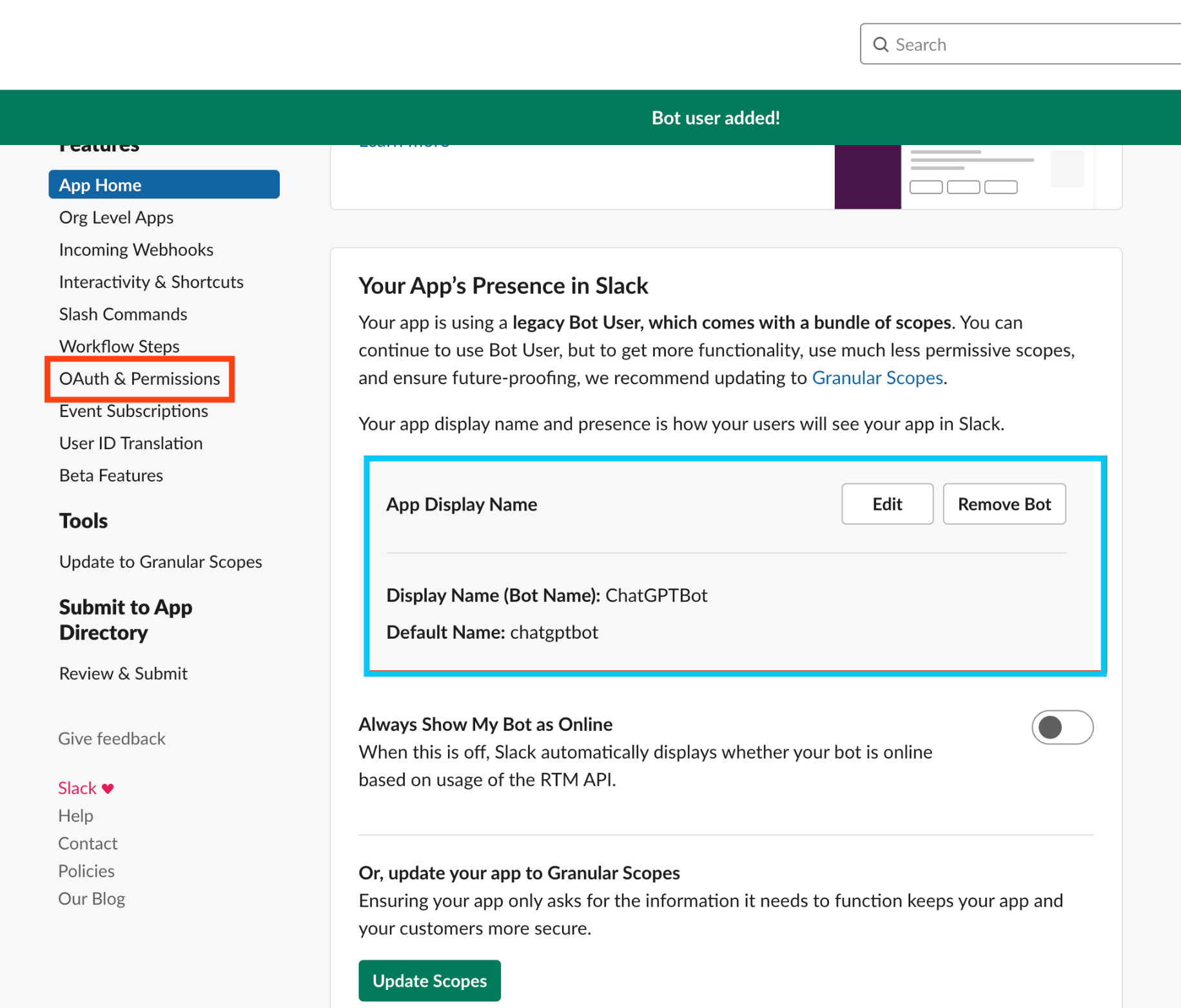This screenshot has height=1008, width=1181.
Task: Click the App Home preview thumbnail
Action: 965,177
